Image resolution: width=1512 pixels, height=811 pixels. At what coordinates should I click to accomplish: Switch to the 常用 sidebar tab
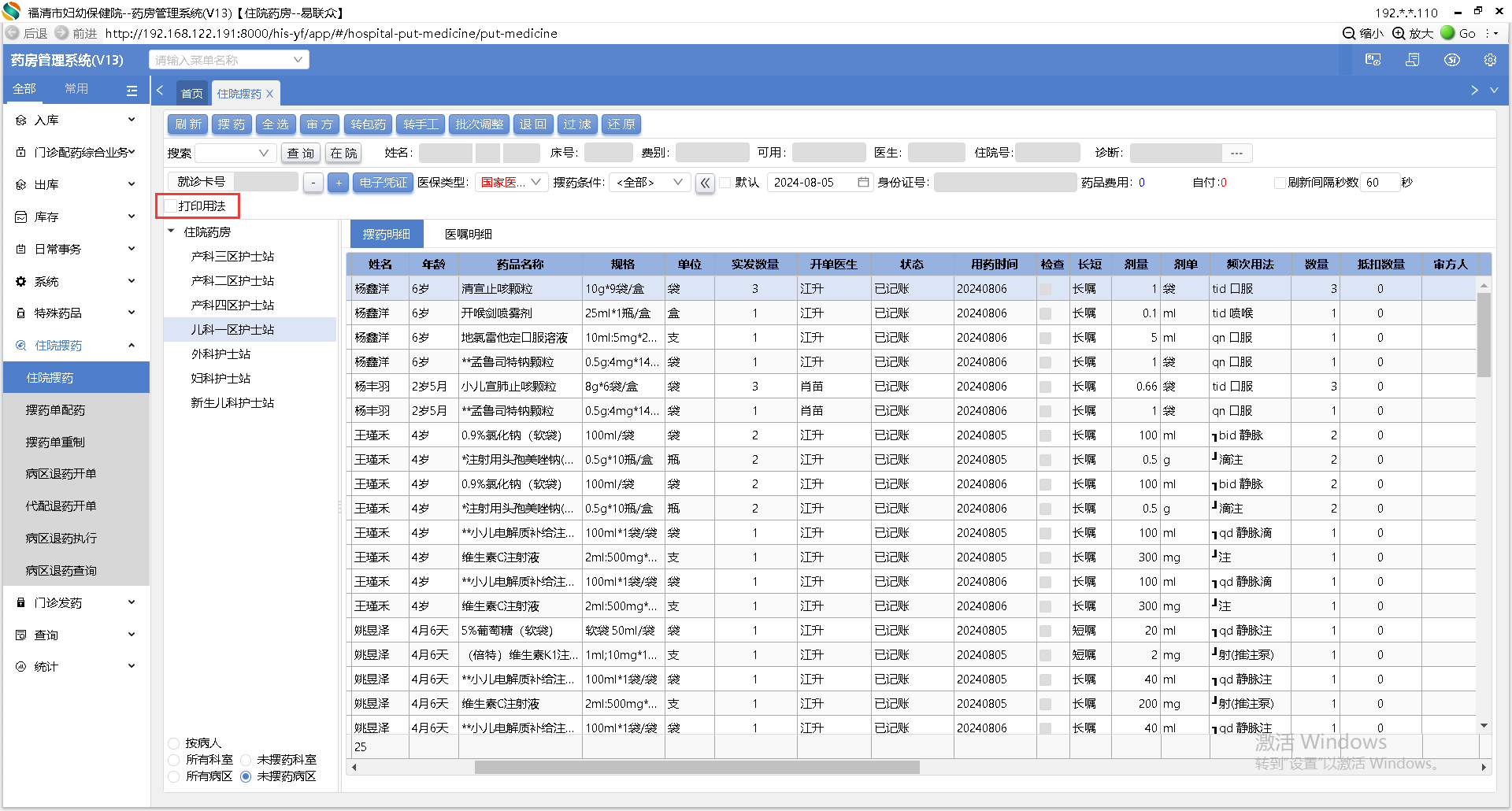(76, 89)
